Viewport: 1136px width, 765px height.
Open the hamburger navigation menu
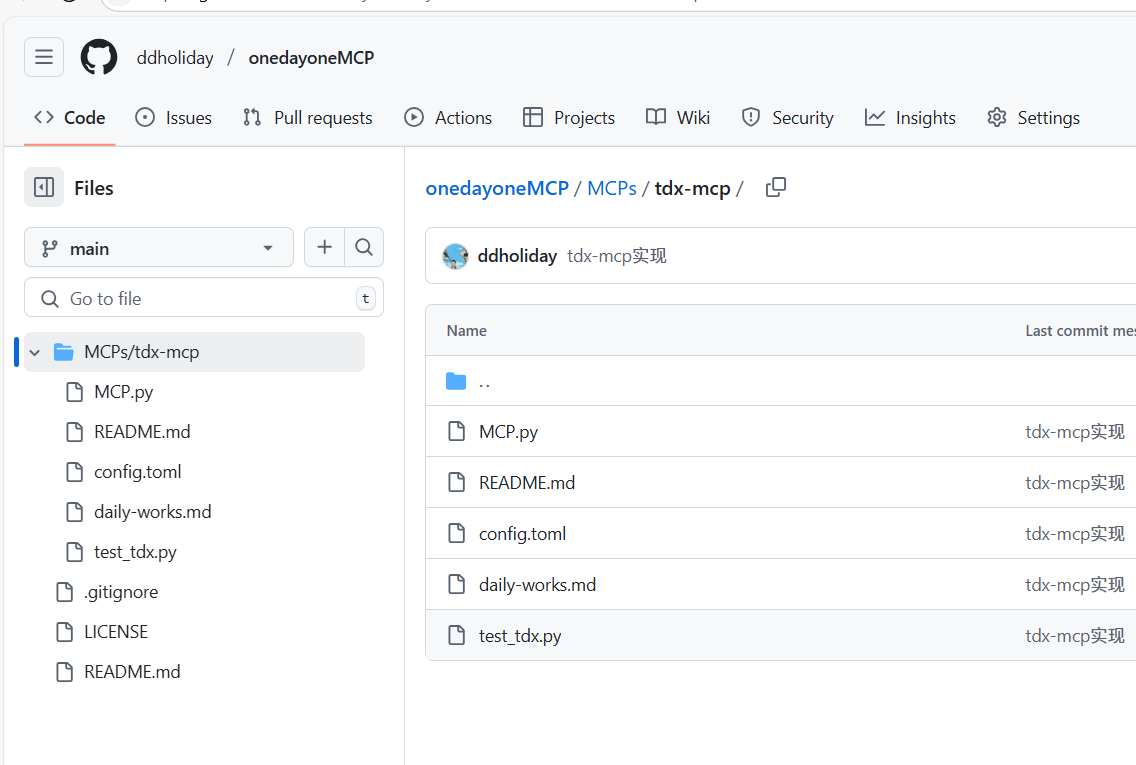[43, 57]
